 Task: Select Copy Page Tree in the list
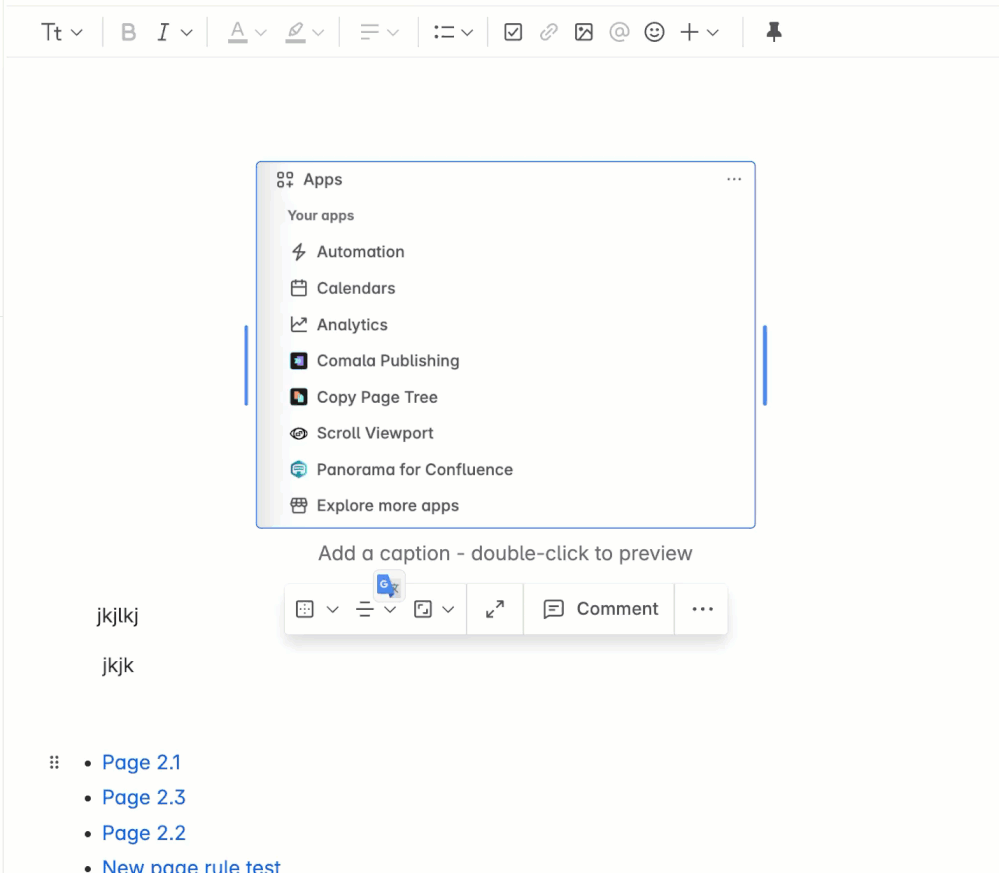tap(377, 397)
